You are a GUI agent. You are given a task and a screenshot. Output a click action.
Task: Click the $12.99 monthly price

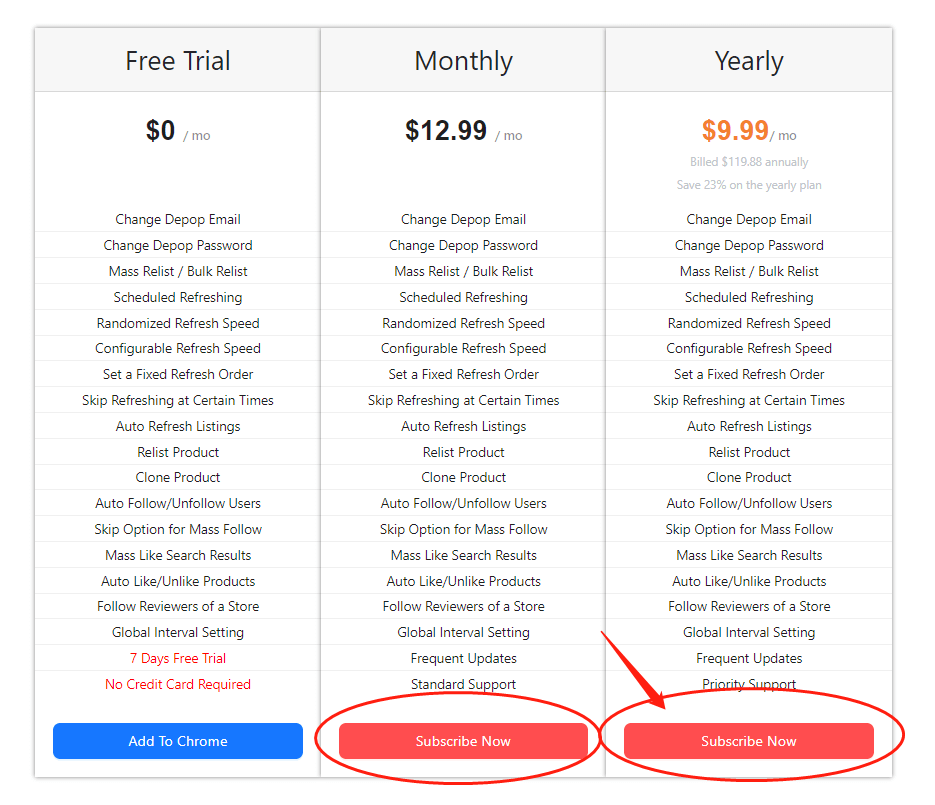click(446, 130)
